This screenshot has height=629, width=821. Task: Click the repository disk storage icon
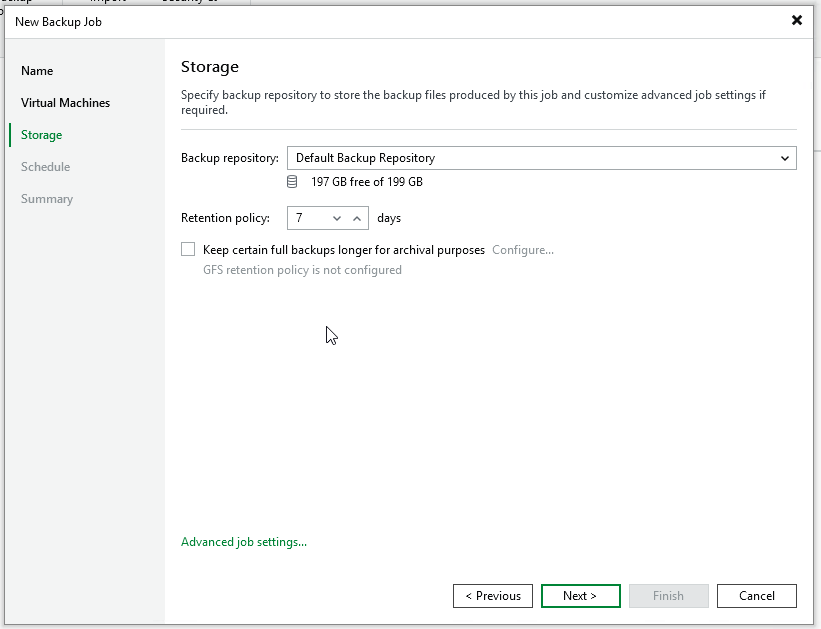point(292,182)
